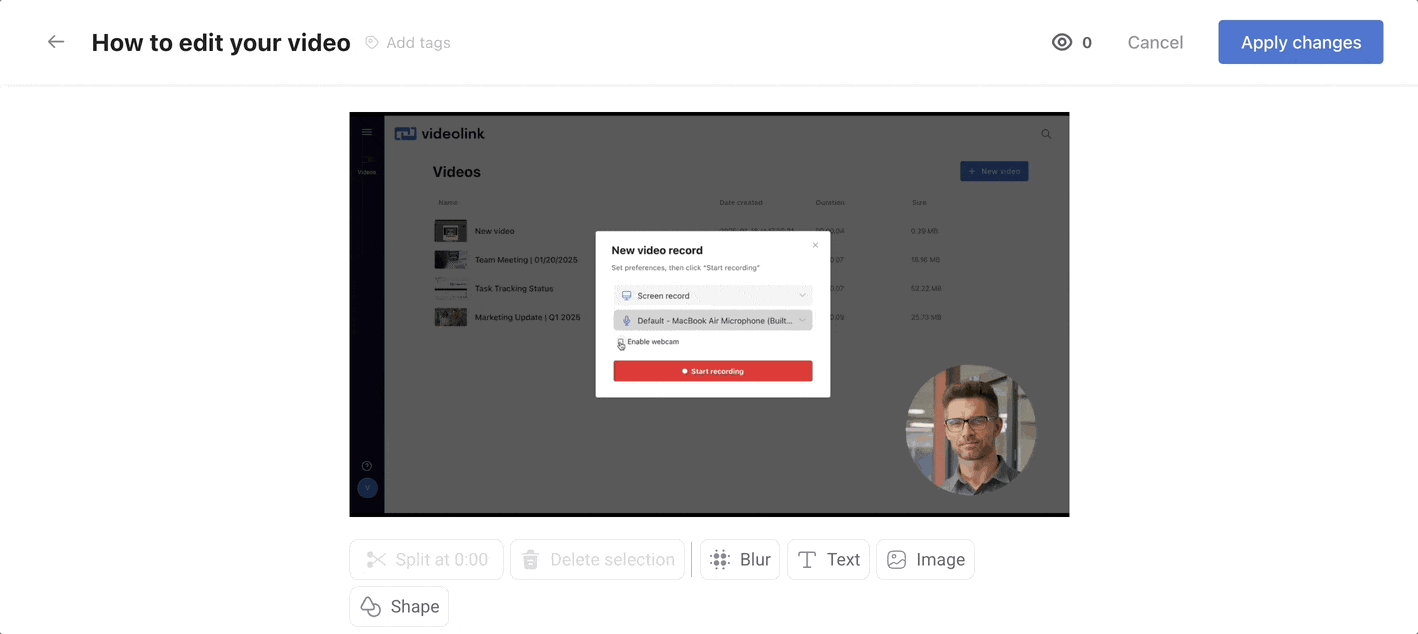Click the help question mark icon

tap(367, 464)
